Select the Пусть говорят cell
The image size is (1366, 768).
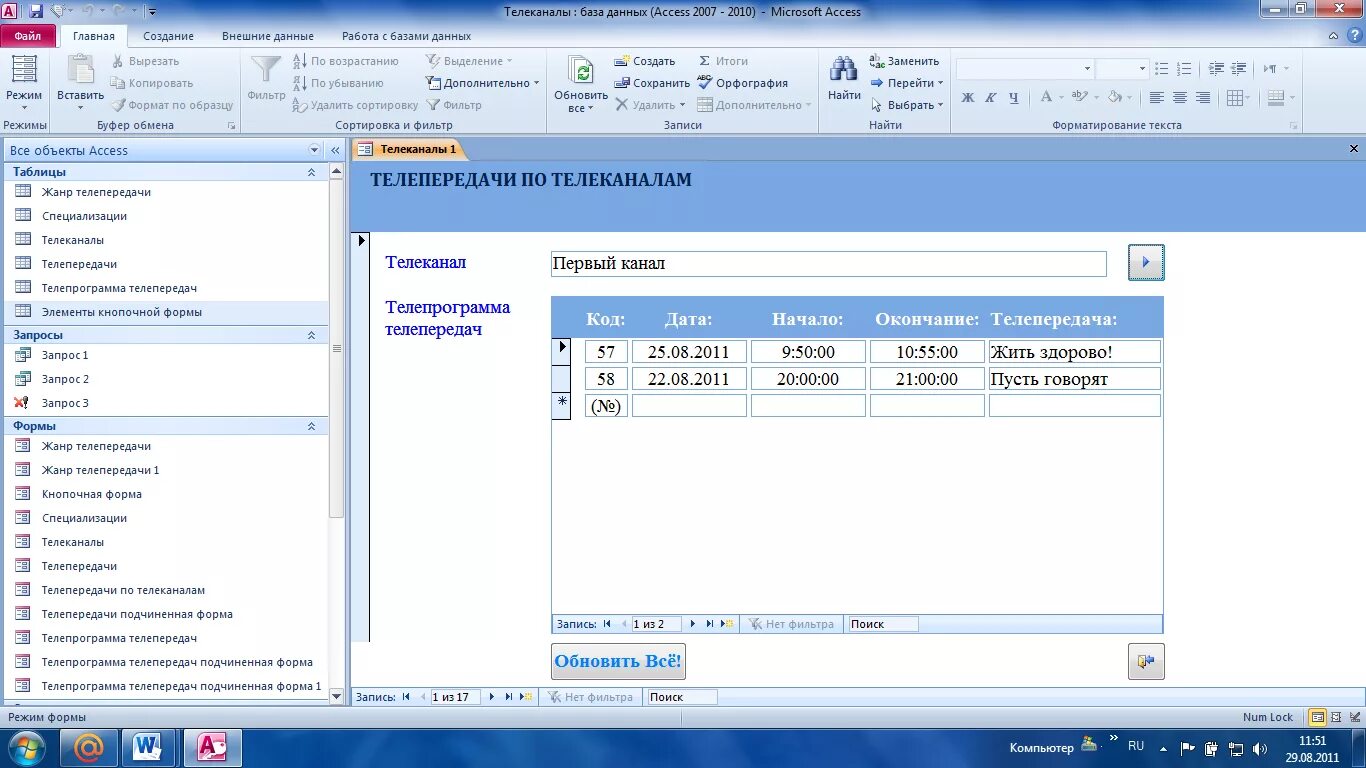[x=1075, y=379]
